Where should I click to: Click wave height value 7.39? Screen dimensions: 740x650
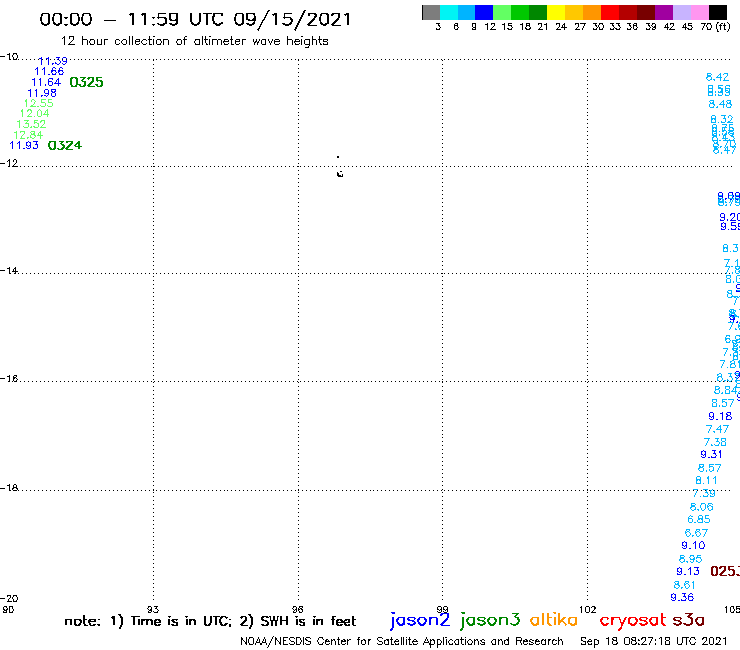coord(704,493)
